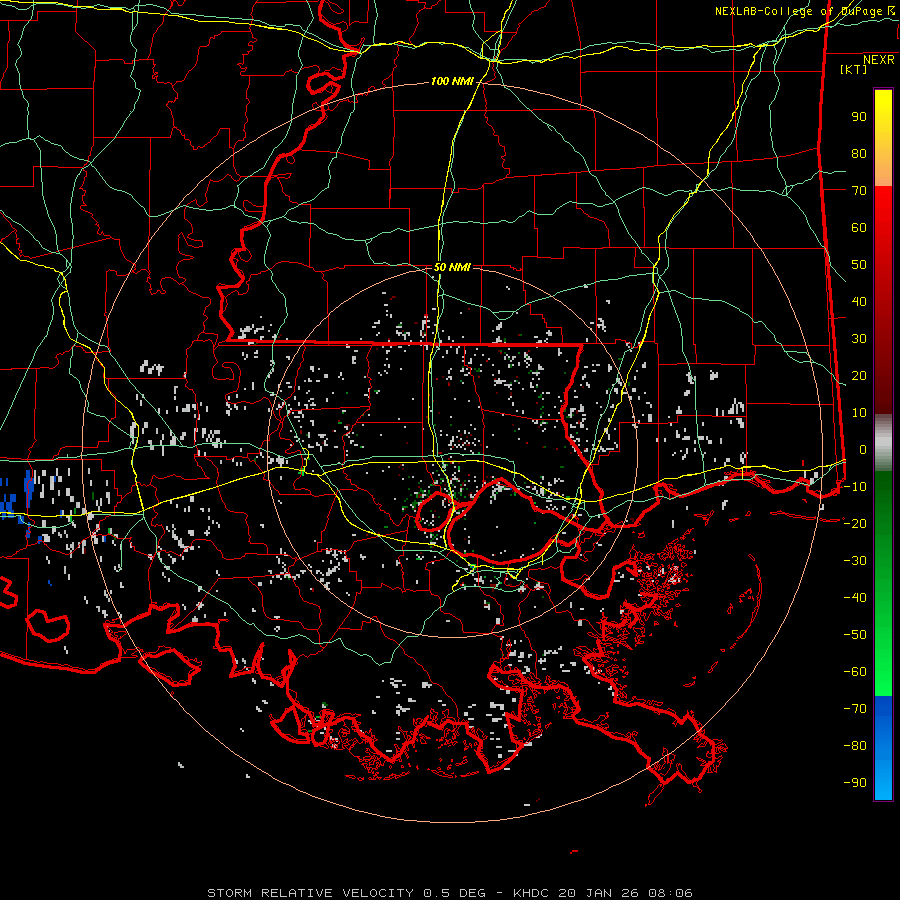Select the positive 20 scale value
The image size is (900, 900).
pos(859,376)
